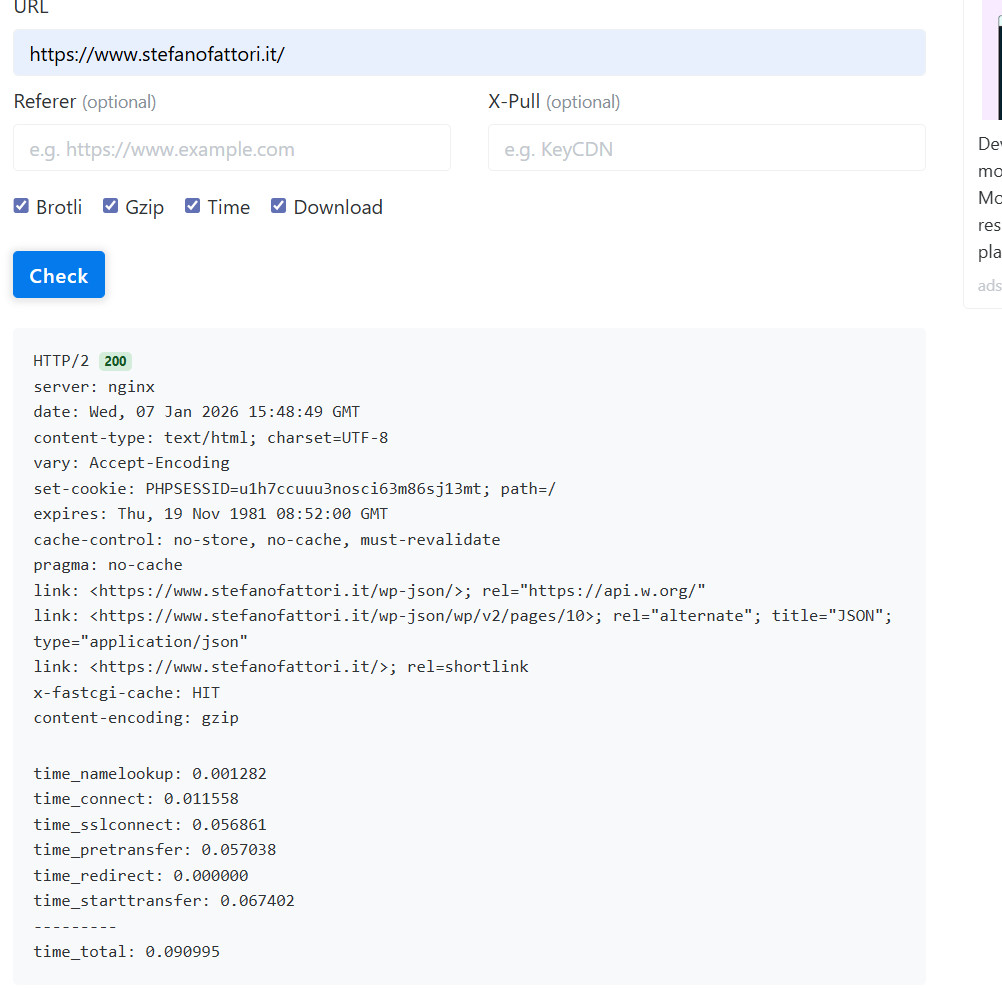Click the cache-control header line
Screen dimensions: 1002x988
click(x=266, y=539)
